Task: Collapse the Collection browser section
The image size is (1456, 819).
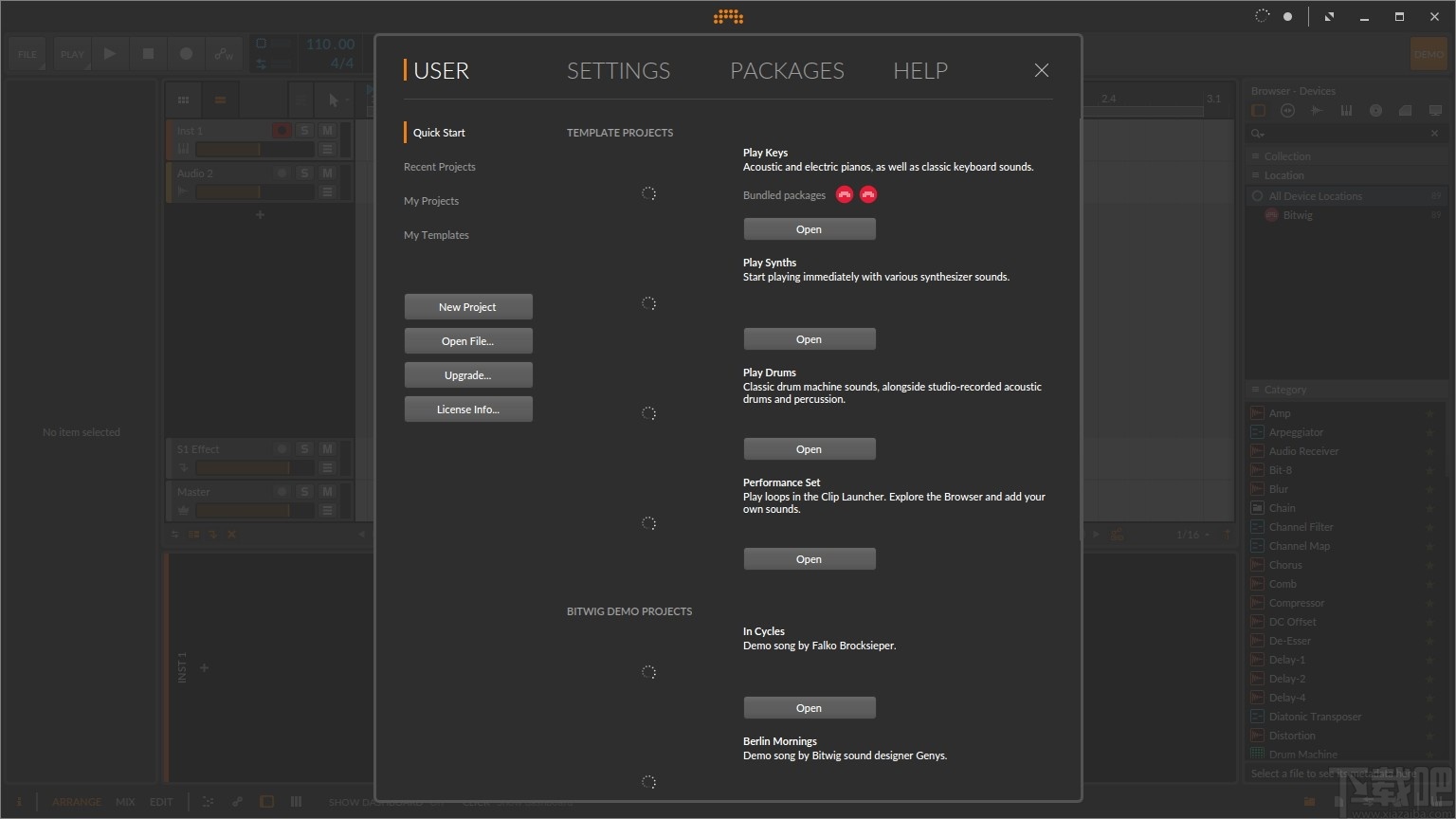Action: pos(1346,156)
